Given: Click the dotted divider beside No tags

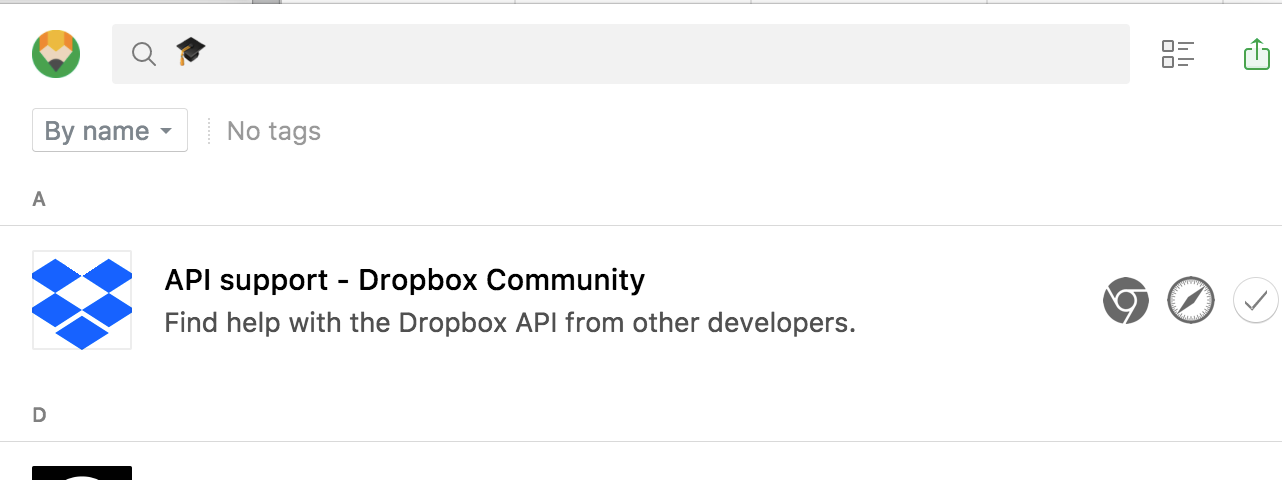Looking at the screenshot, I should 209,131.
